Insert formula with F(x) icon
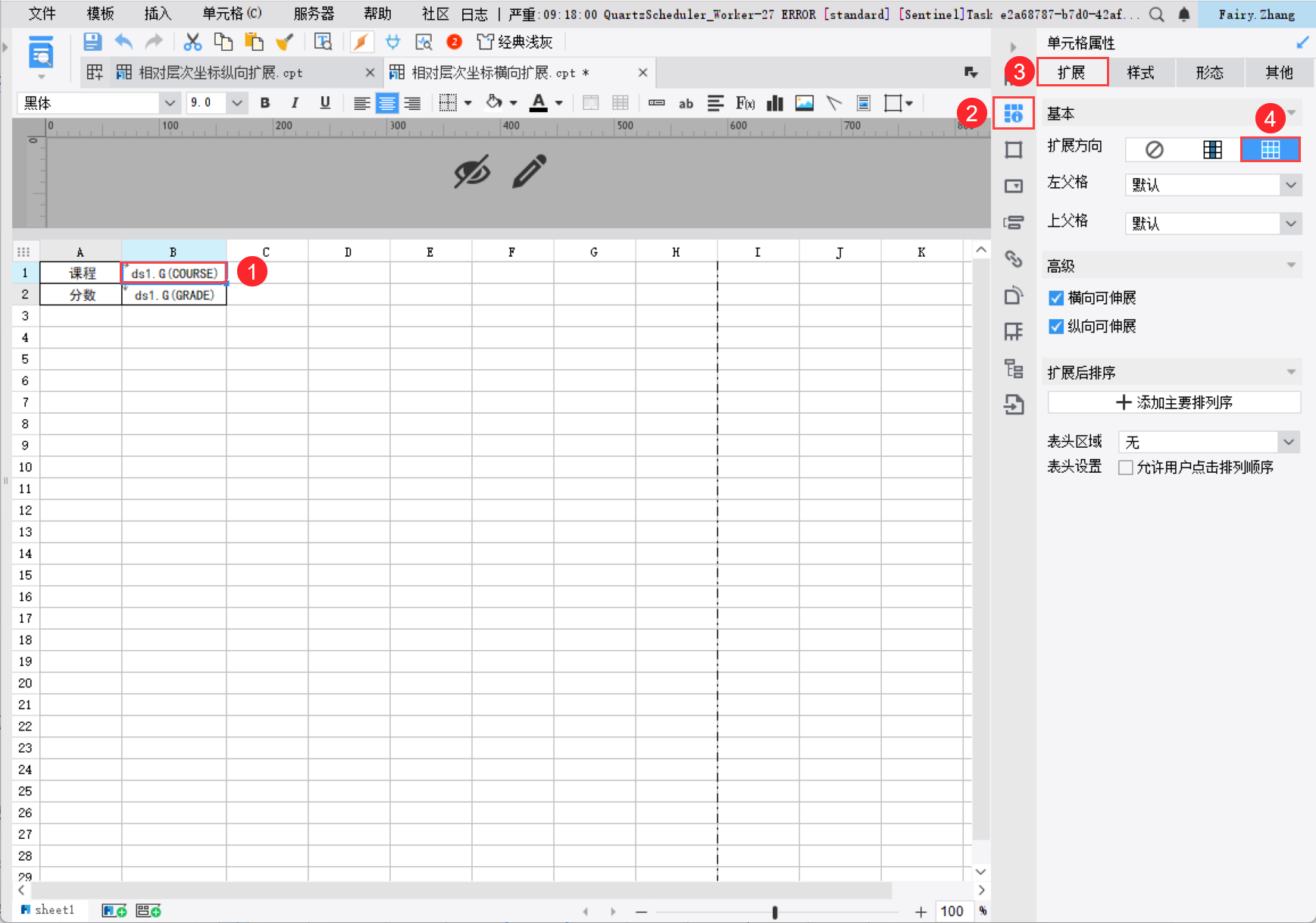Image resolution: width=1316 pixels, height=923 pixels. pos(746,103)
